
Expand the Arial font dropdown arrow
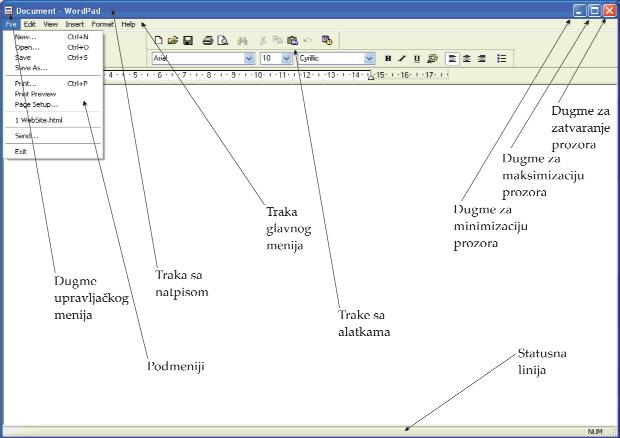[249, 59]
